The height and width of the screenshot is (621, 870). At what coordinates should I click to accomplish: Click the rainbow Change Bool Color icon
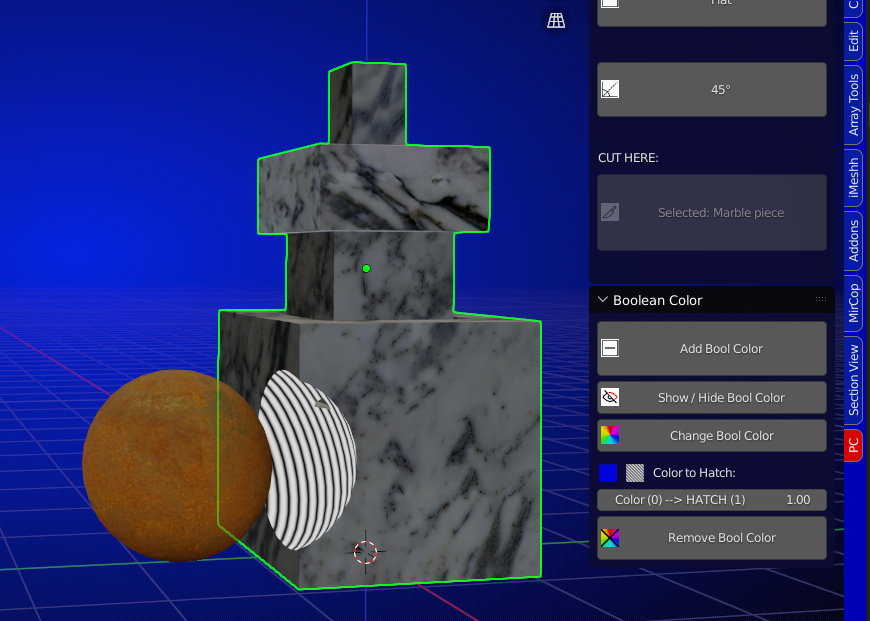(x=610, y=435)
